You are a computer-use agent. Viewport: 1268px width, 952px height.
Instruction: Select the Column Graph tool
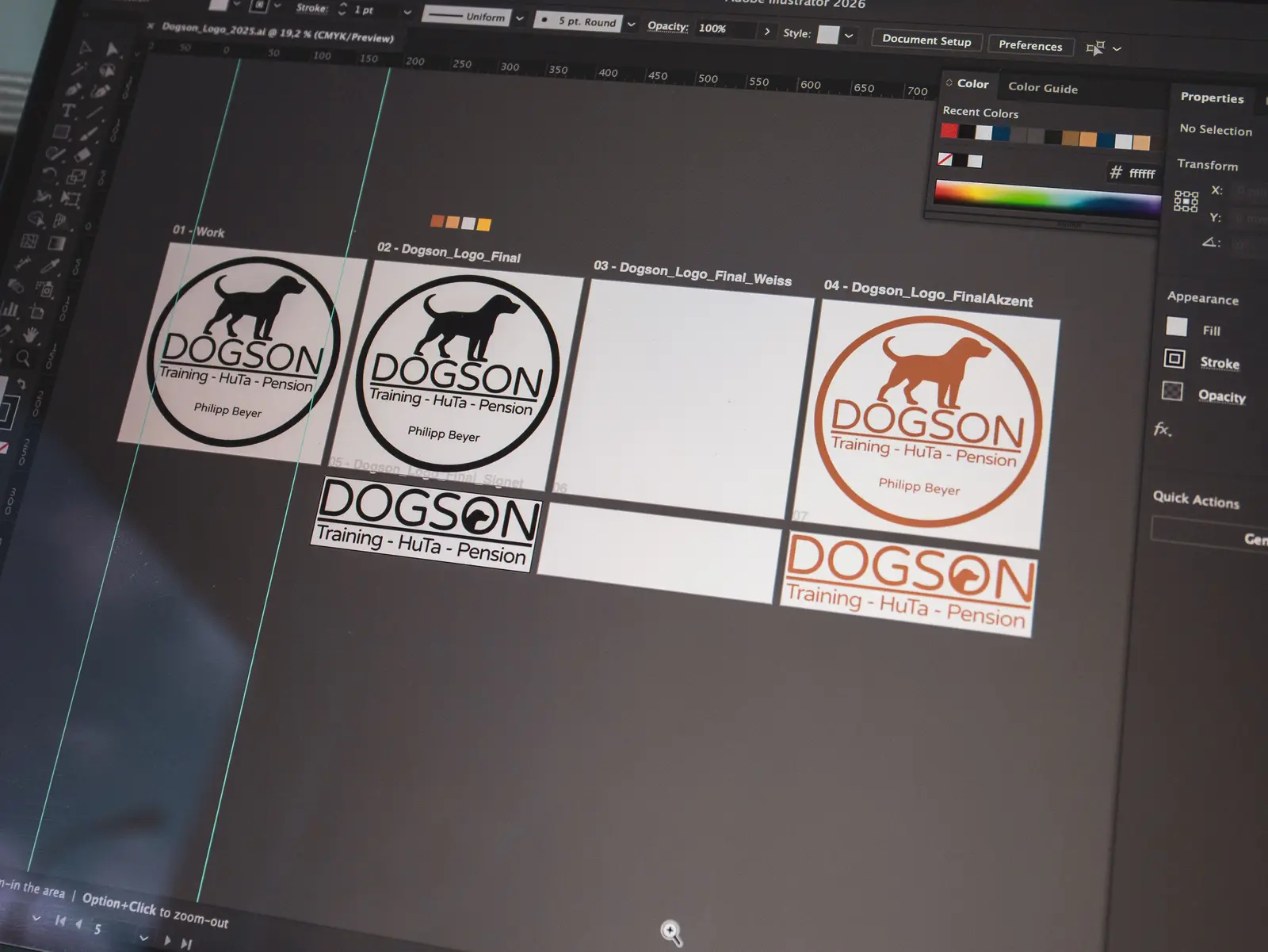point(9,309)
